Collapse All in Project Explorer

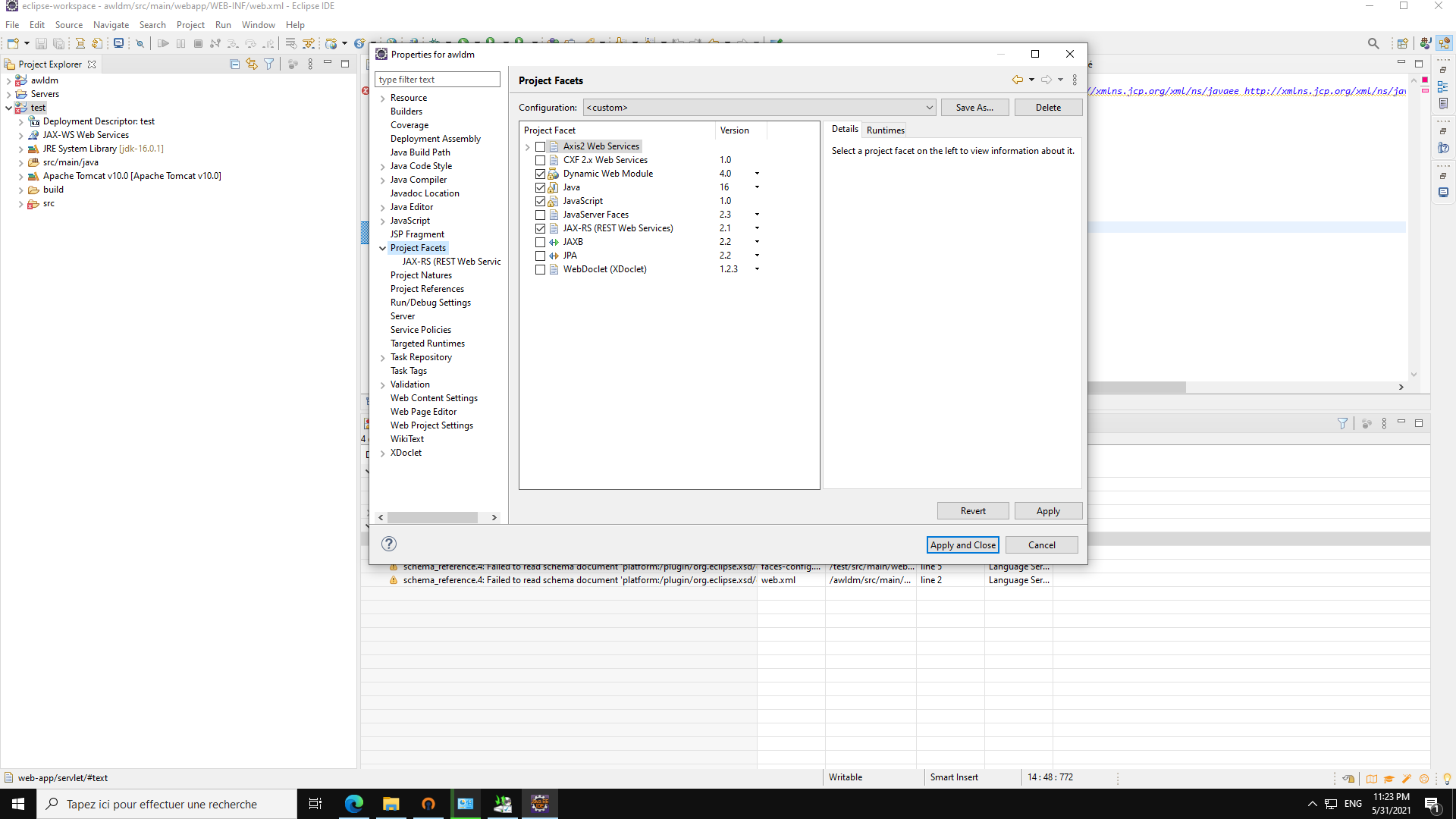(234, 64)
